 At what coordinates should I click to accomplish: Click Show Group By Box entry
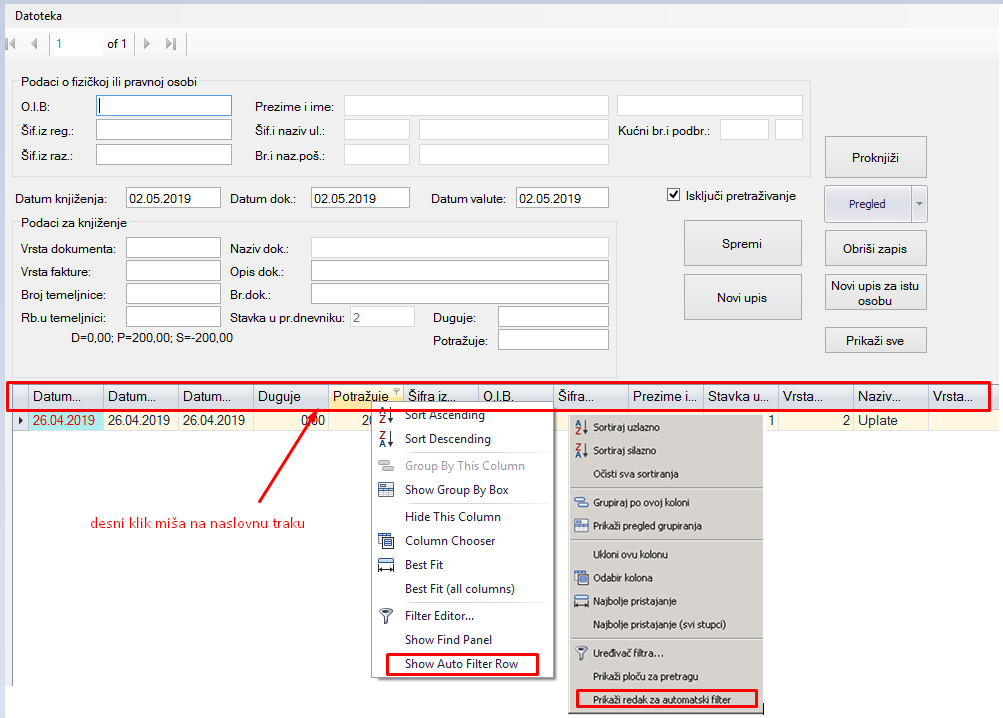coord(456,490)
